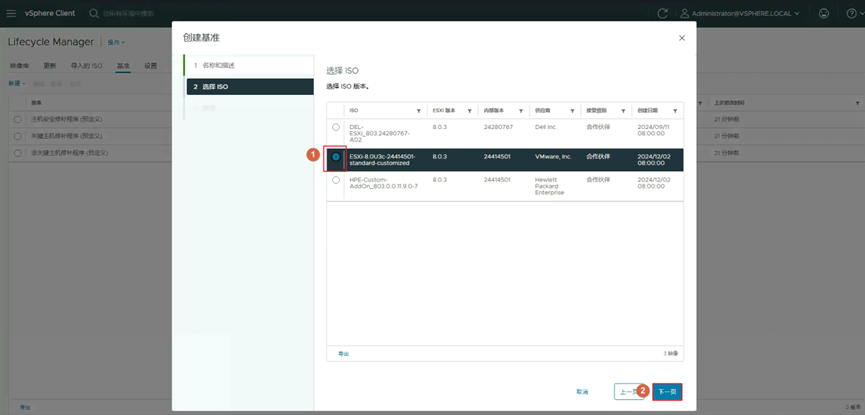Screen dimensions: 865x415
Task: Click filter icon in 上次修改时间 column header
Action: pyautogui.click(x=857, y=103)
